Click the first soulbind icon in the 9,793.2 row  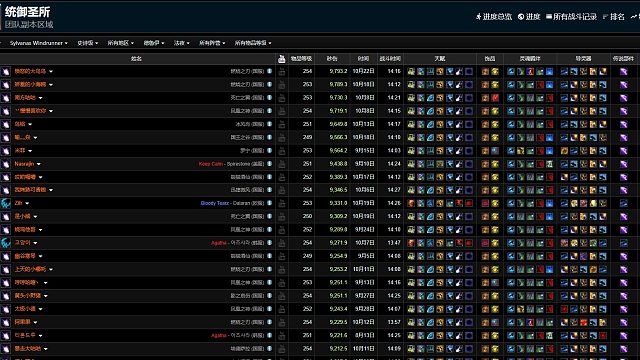click(x=511, y=71)
